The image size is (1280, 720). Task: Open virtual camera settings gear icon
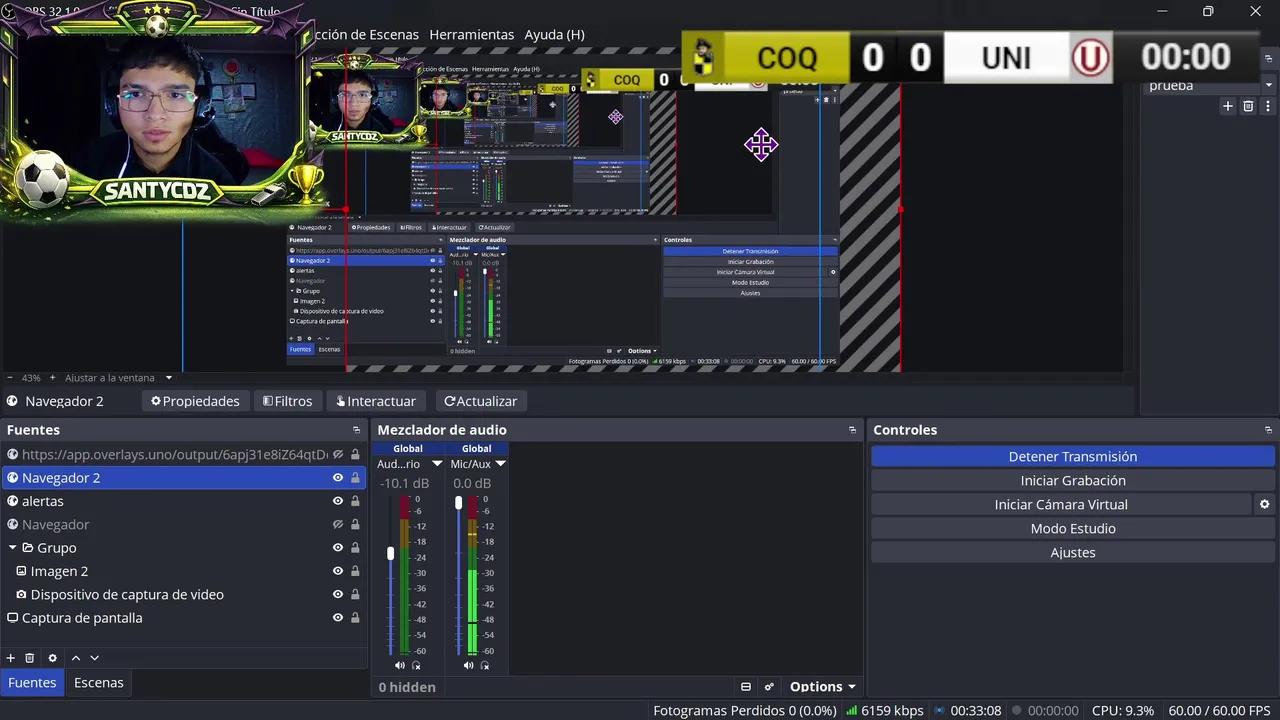pos(1264,505)
